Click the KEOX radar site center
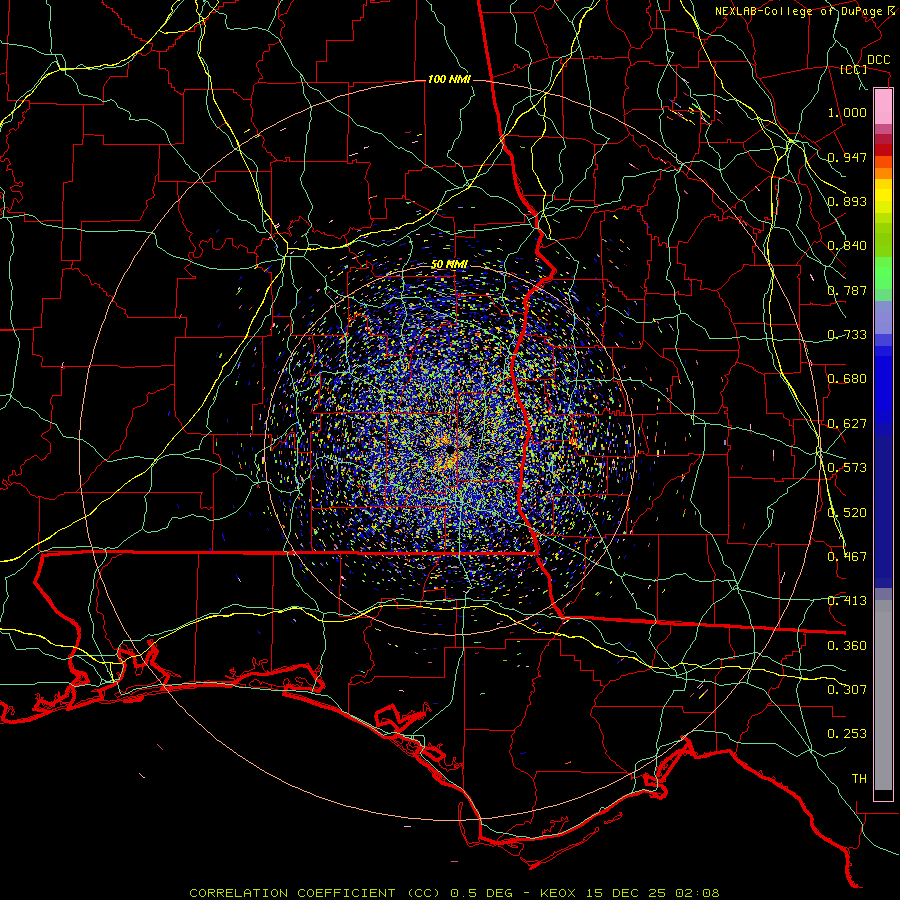Viewport: 900px width, 900px height. click(451, 449)
